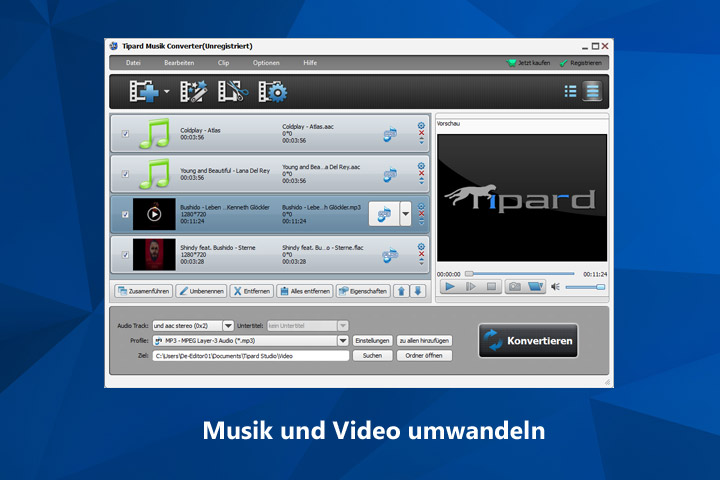Viewport: 720px width, 480px height.
Task: Remove Shindy - Sterne with red X
Action: (x=421, y=254)
